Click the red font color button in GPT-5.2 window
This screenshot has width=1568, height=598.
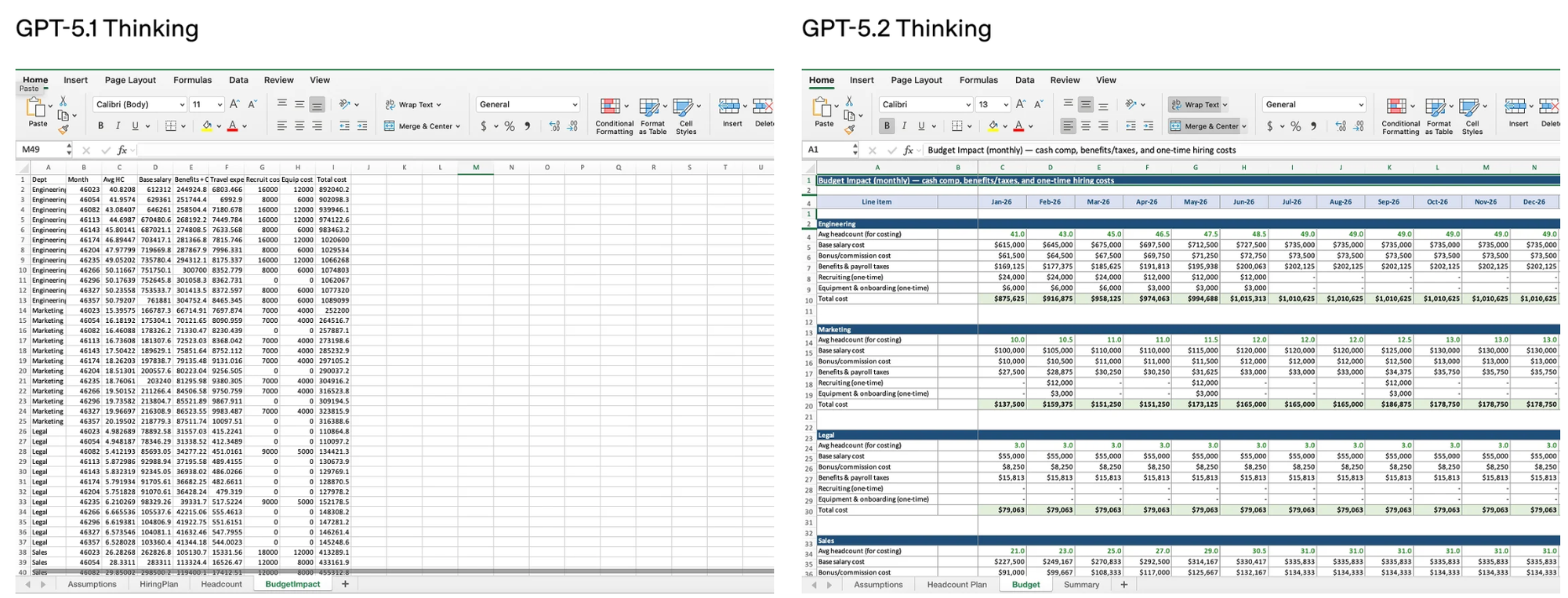[1018, 126]
